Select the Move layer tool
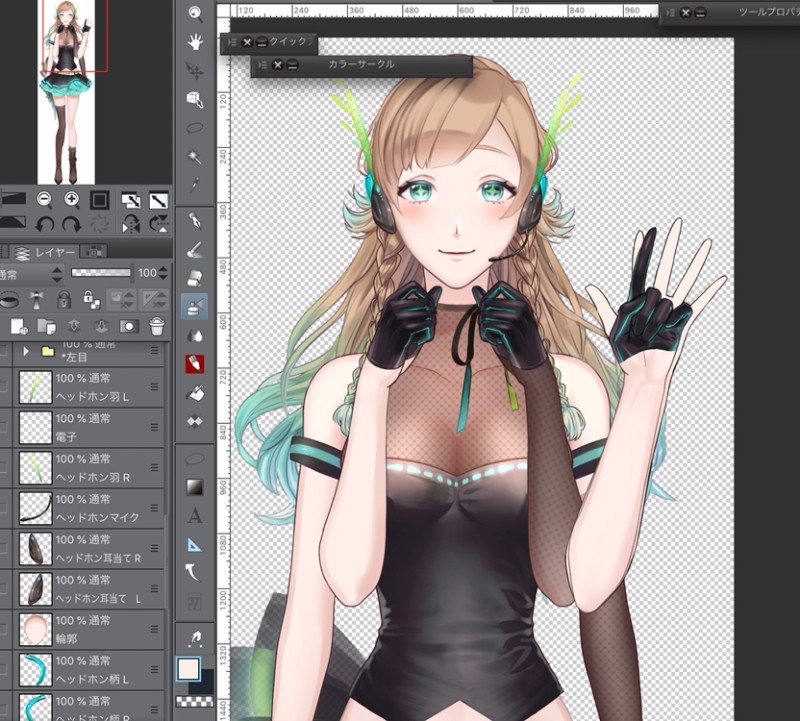Viewport: 800px width, 721px height. pos(194,70)
